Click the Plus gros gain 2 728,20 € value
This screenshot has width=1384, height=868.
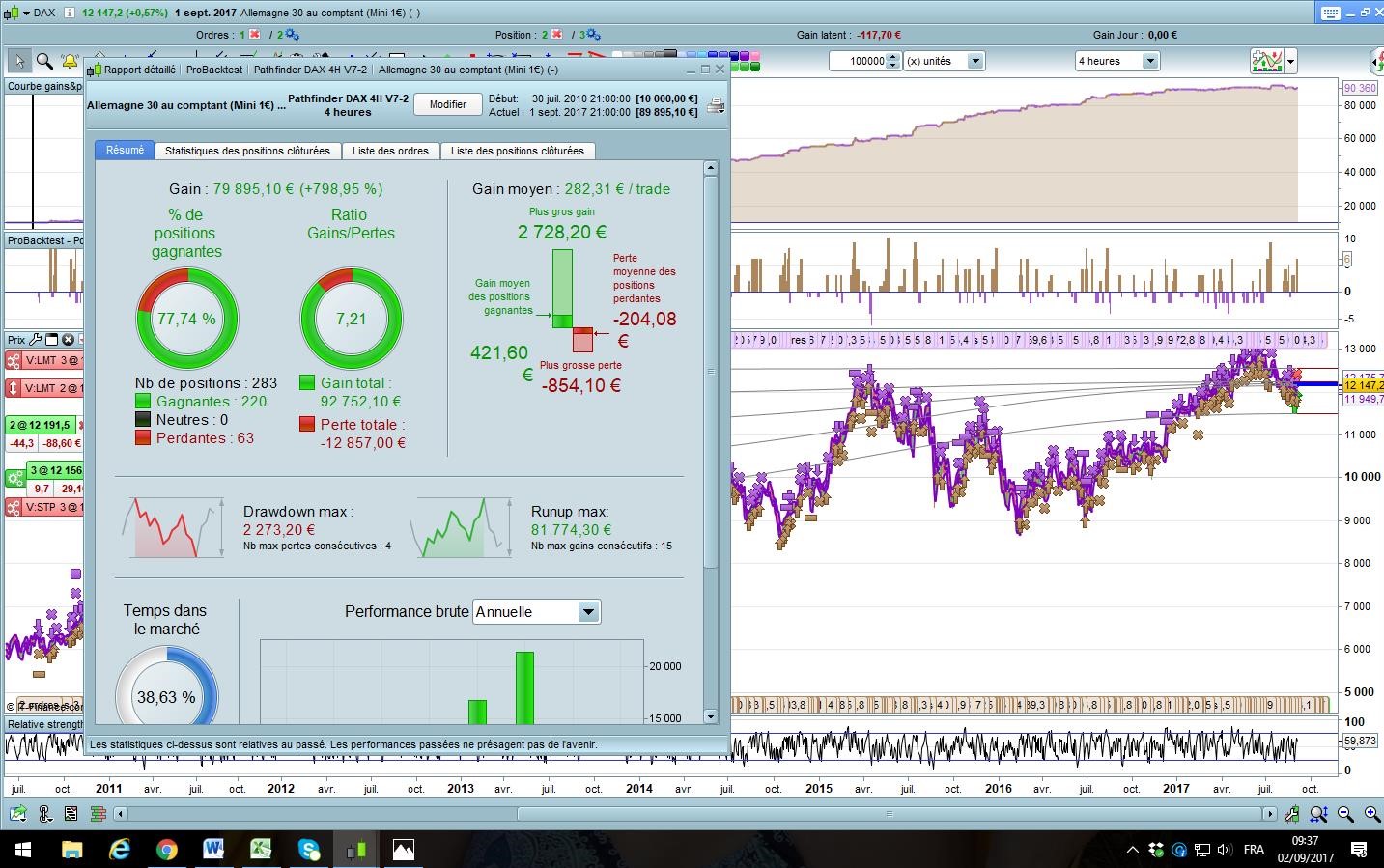562,232
